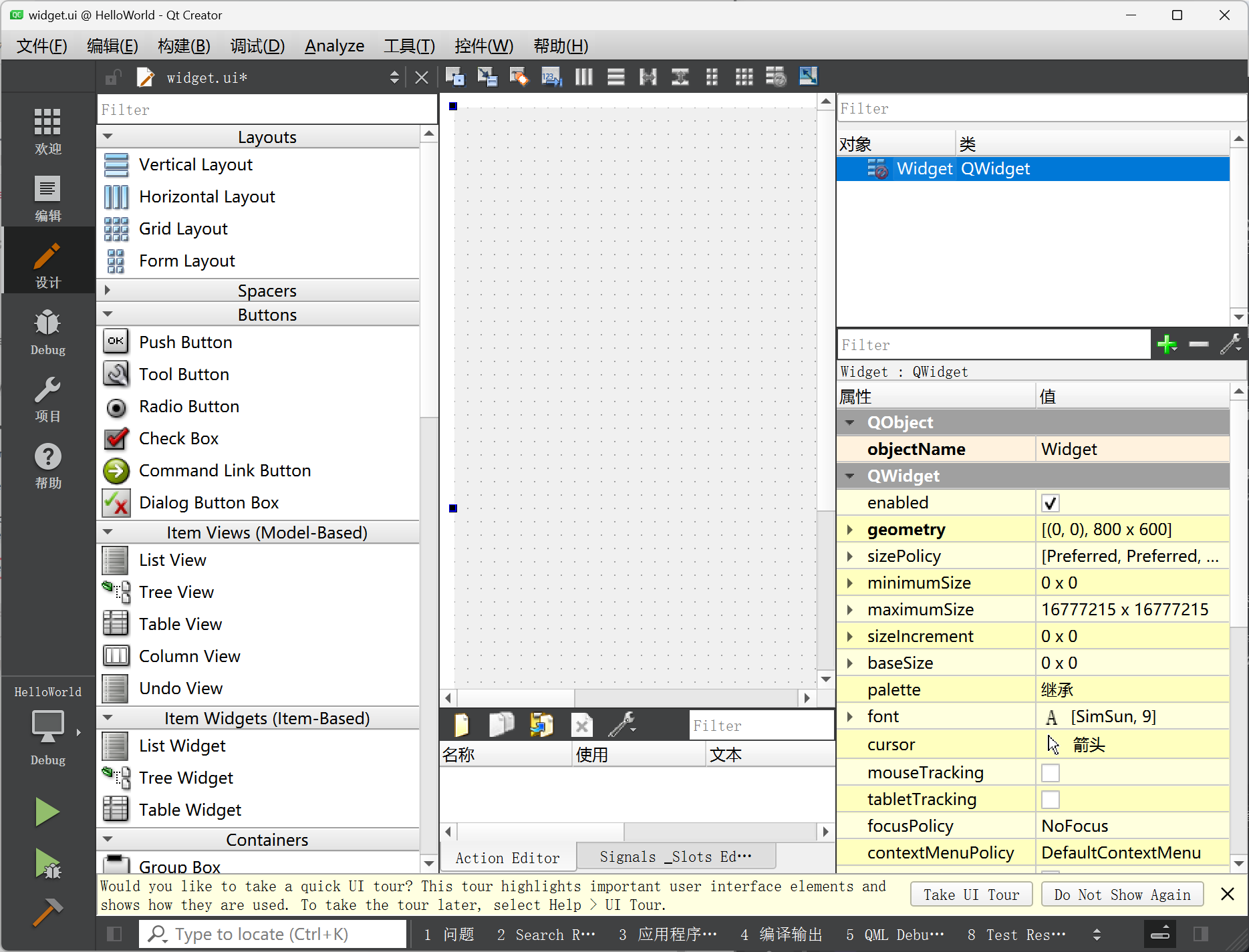Close the widget.ui document
The height and width of the screenshot is (952, 1249).
click(x=421, y=77)
